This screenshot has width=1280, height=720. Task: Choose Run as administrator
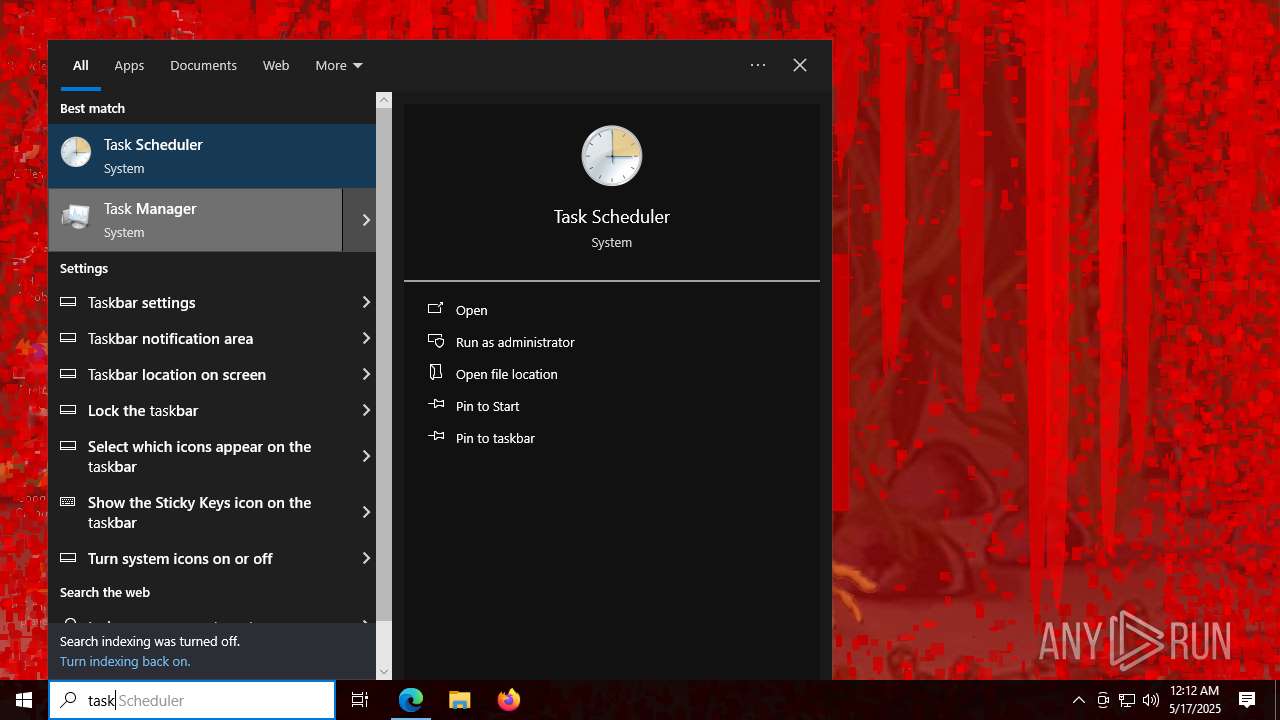(x=515, y=342)
